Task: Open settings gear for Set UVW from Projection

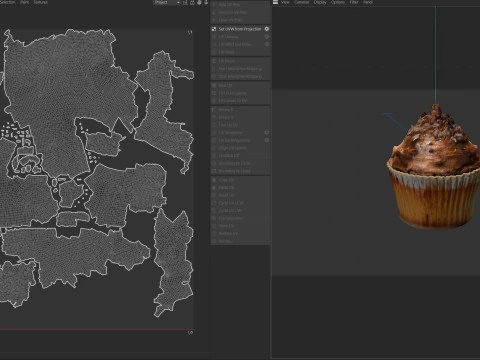Action: (267, 29)
